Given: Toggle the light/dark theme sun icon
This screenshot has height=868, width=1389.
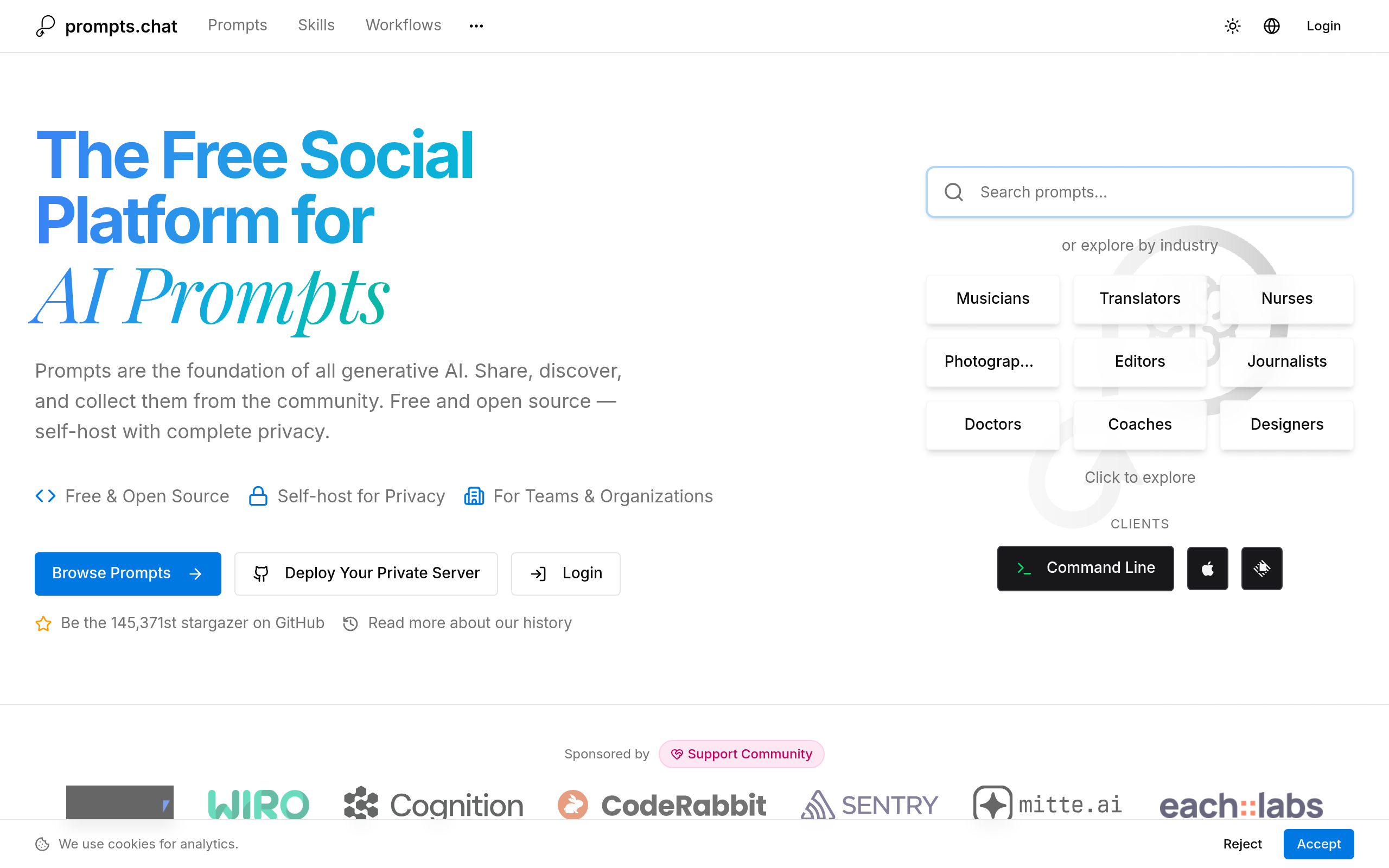Looking at the screenshot, I should tap(1232, 26).
